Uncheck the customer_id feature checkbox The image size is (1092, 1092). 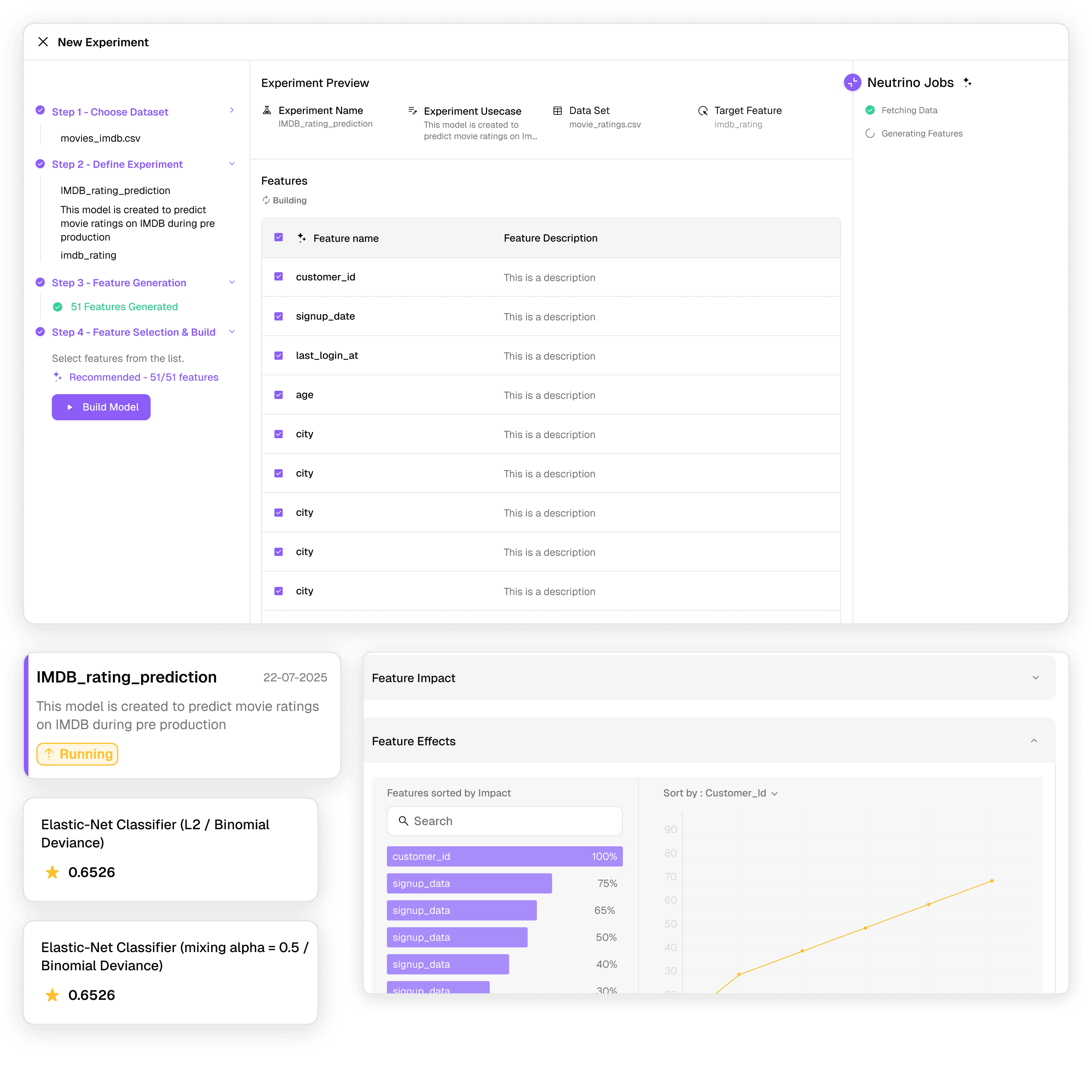click(279, 277)
